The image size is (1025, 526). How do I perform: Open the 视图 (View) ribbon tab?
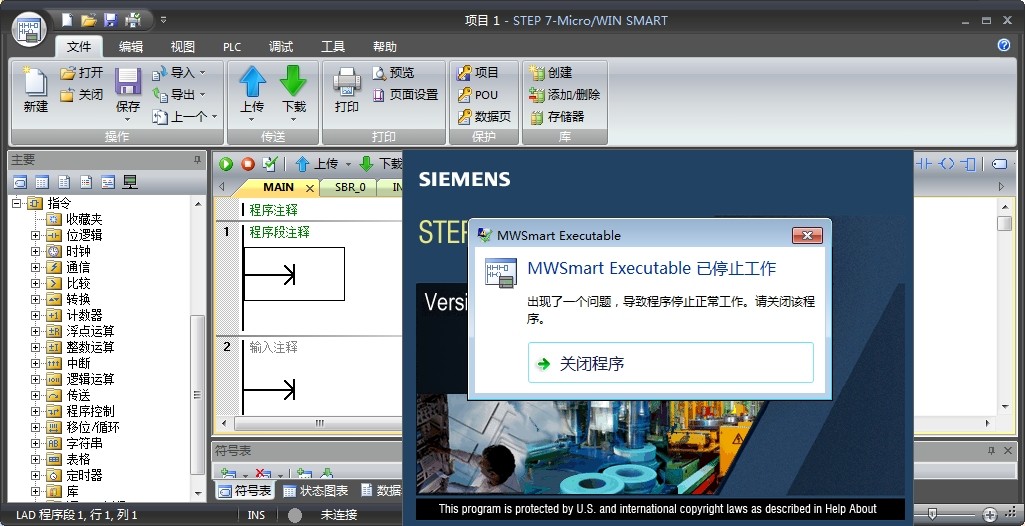pyautogui.click(x=182, y=47)
